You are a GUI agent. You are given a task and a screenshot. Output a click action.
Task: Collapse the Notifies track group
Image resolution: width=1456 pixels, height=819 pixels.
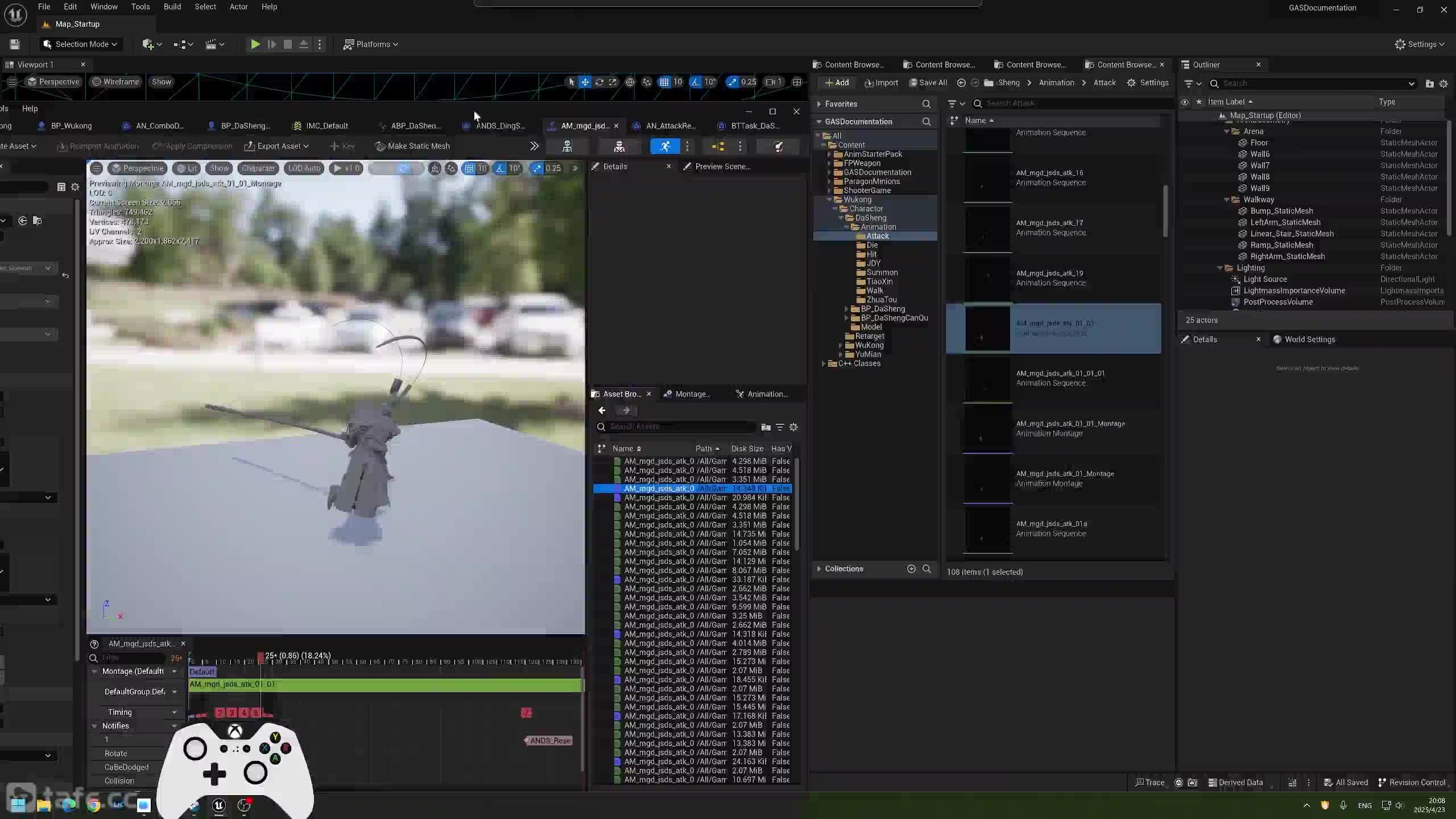(94, 726)
